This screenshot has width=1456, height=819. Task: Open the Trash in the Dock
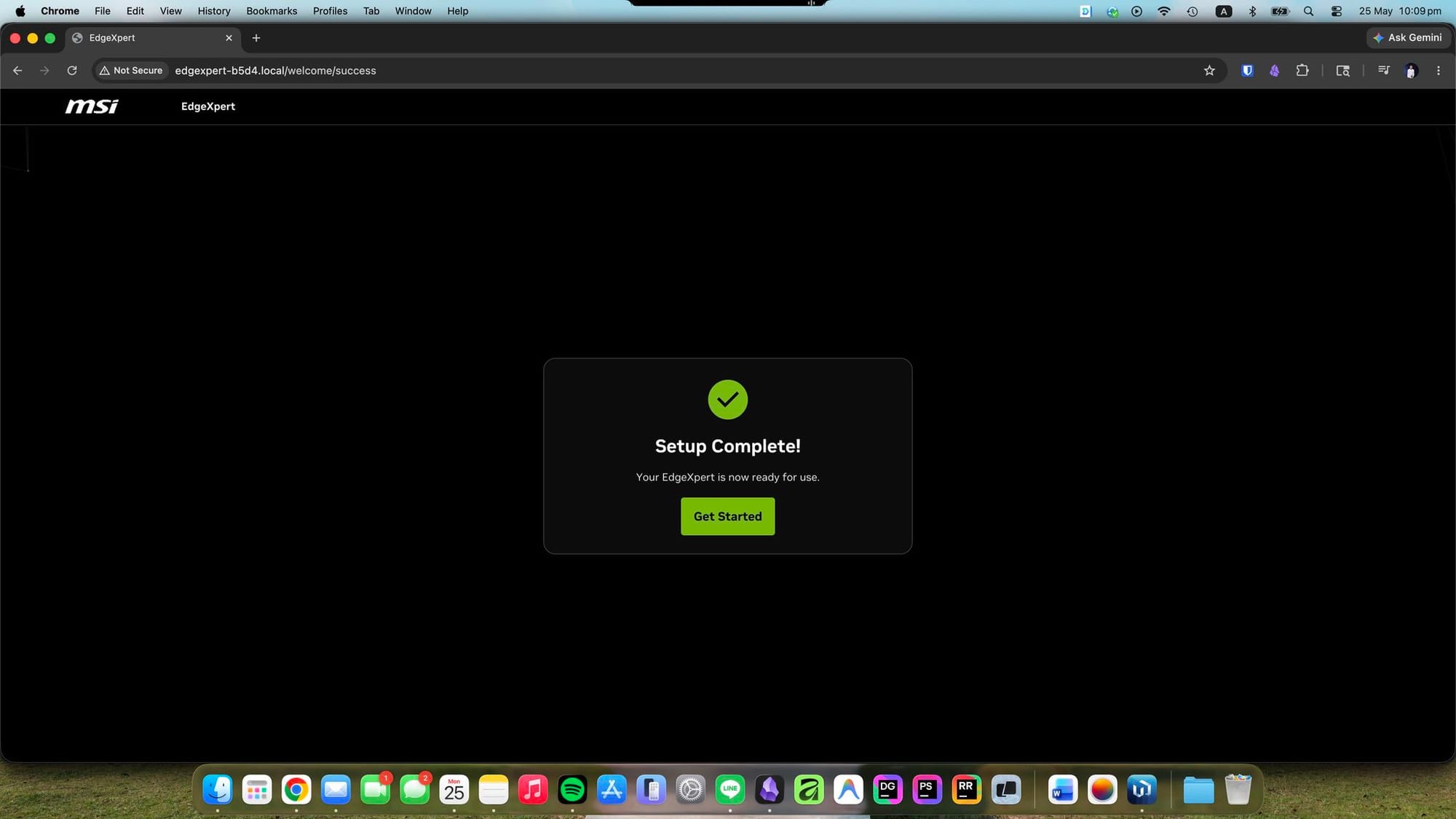pos(1238,789)
